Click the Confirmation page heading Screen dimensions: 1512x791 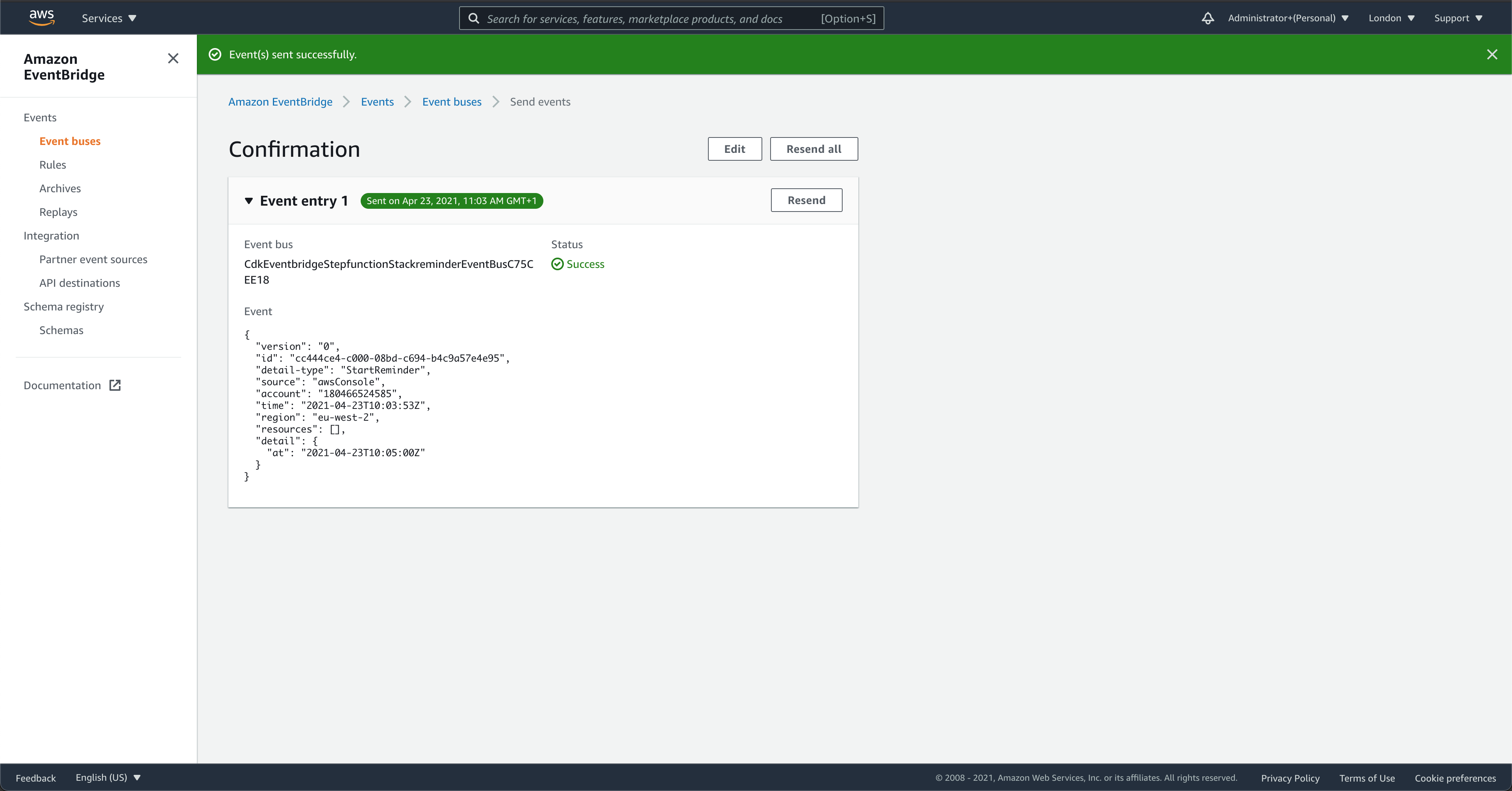click(294, 149)
